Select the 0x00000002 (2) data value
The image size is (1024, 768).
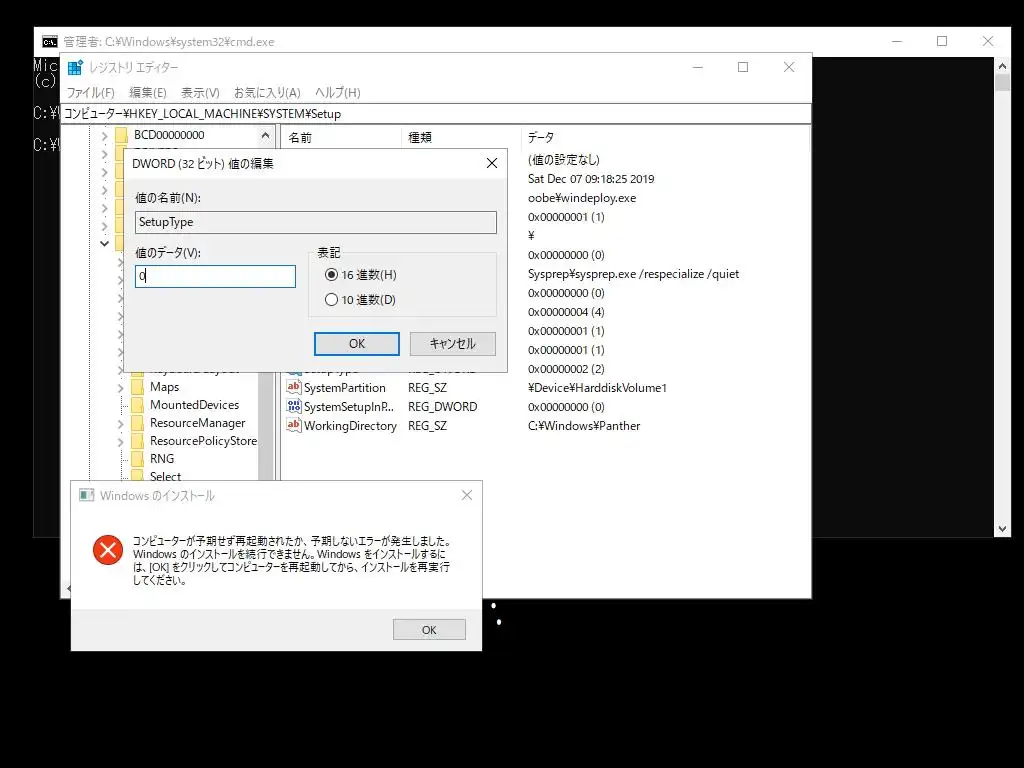pos(566,368)
